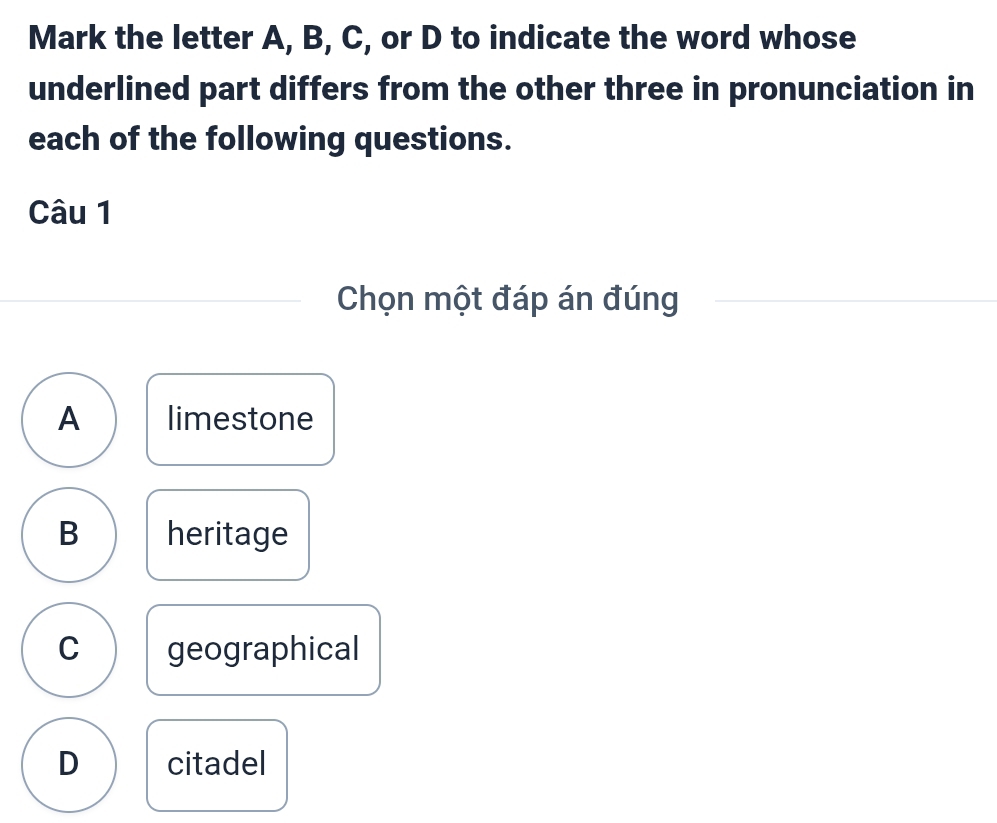Select the "citadel" answer box

tap(217, 765)
